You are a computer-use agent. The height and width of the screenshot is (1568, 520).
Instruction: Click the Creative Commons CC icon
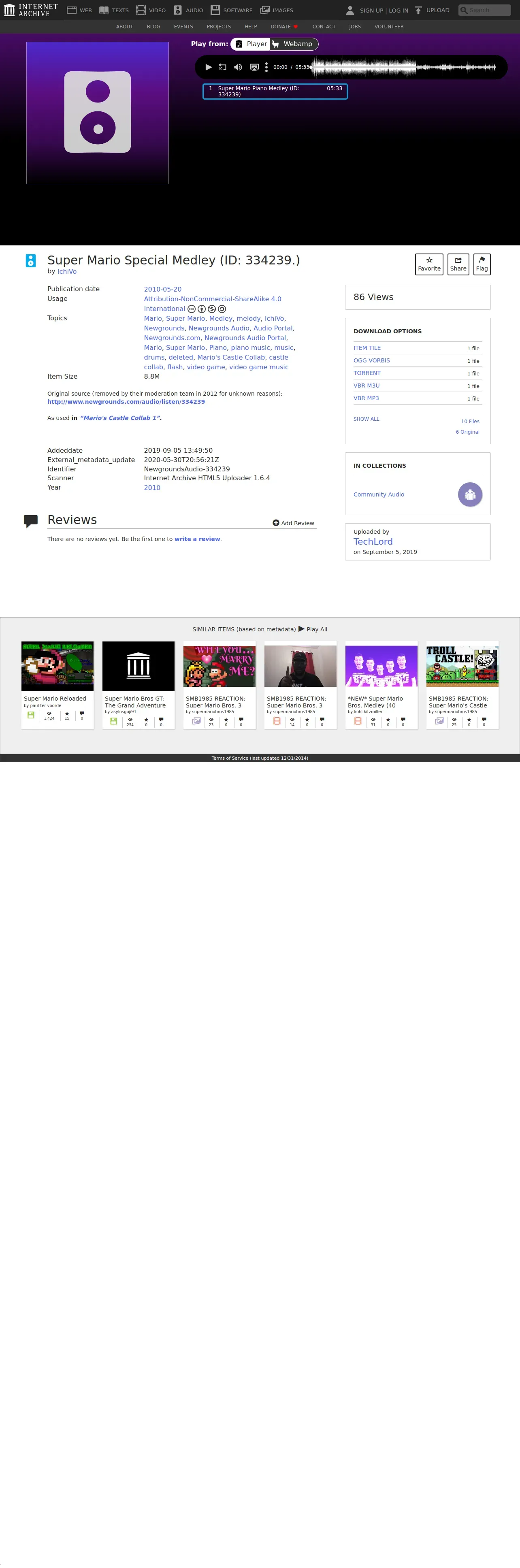(191, 309)
